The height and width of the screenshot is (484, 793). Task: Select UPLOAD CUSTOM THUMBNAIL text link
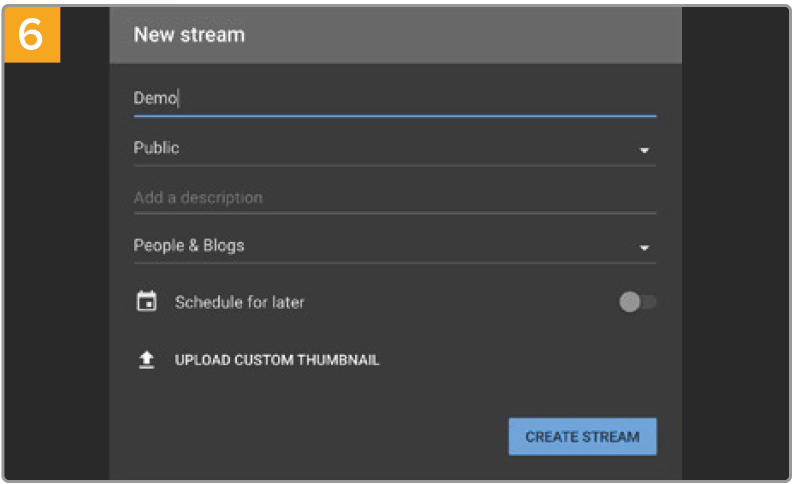coord(277,360)
